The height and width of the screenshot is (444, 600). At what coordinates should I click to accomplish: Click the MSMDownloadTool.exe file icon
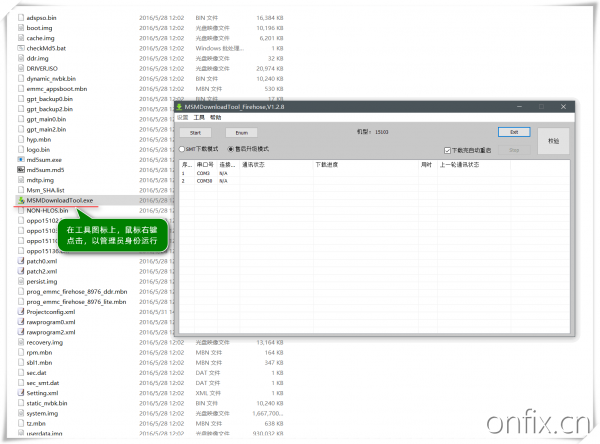[20, 200]
